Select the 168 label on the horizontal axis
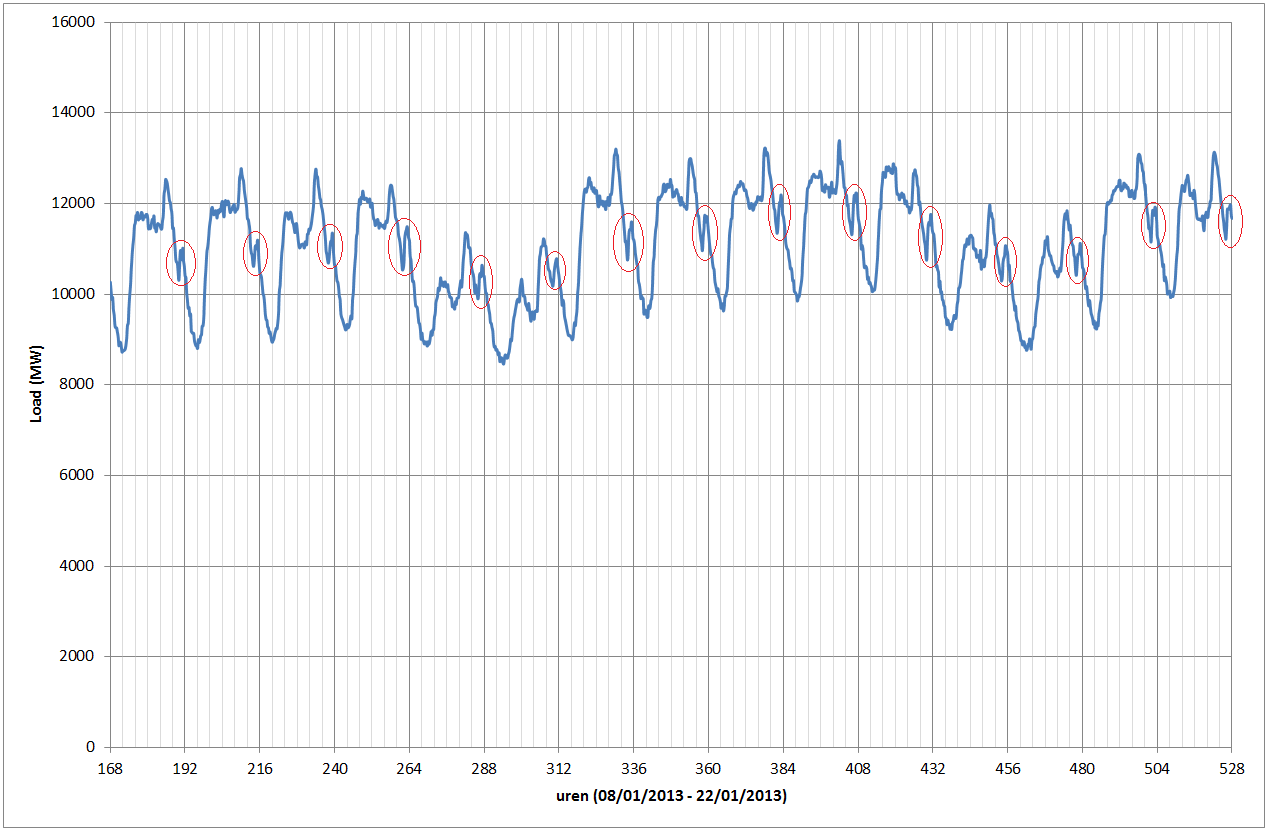The width and height of the screenshot is (1268, 832). coord(110,769)
